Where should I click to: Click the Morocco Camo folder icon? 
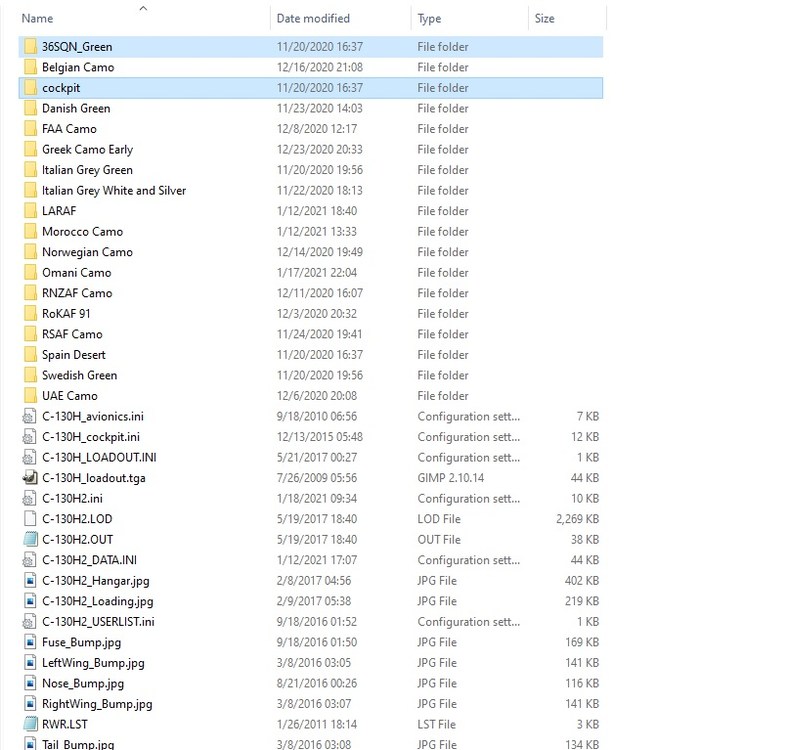30,232
